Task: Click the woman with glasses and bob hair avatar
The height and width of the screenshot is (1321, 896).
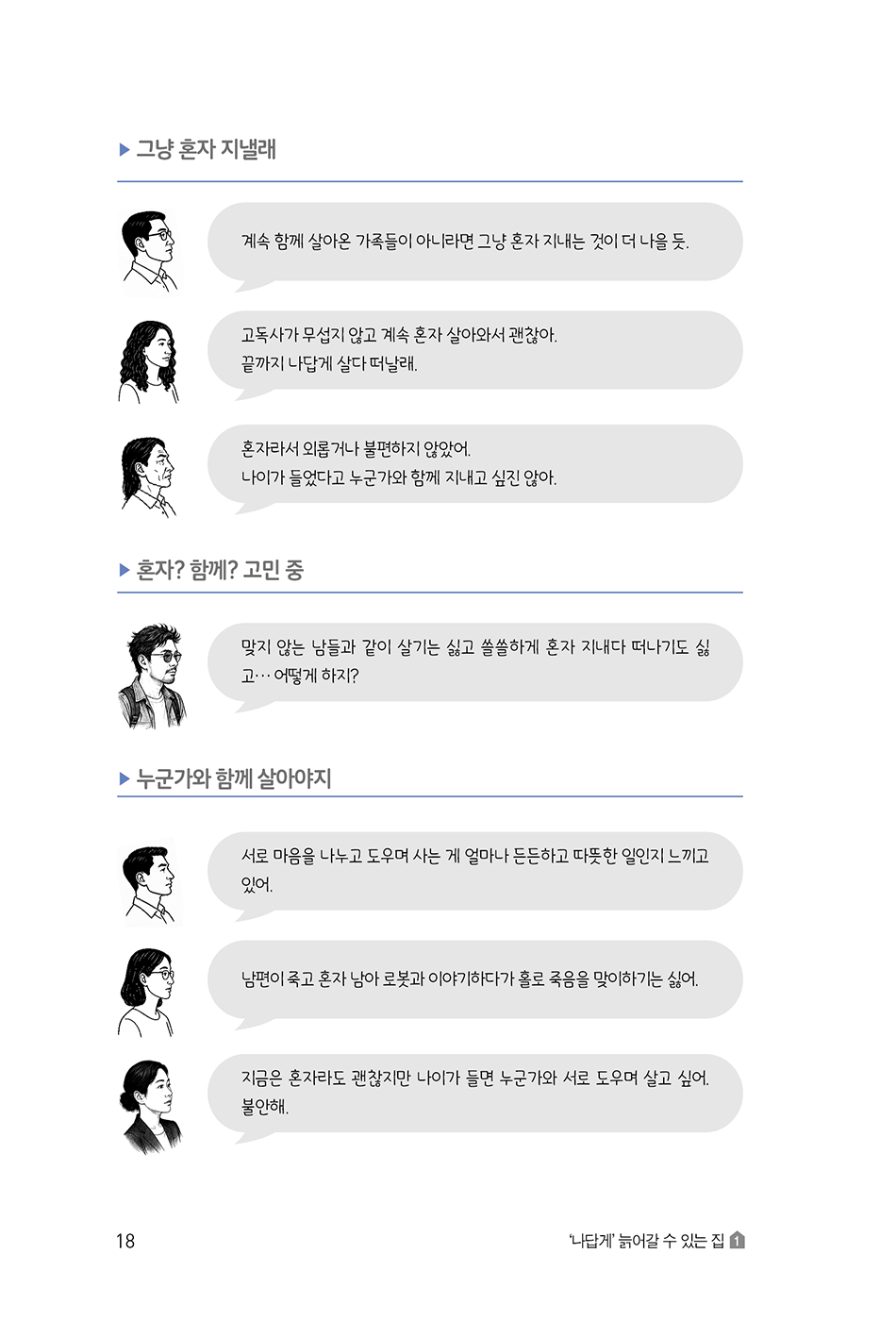Action: coord(147,993)
